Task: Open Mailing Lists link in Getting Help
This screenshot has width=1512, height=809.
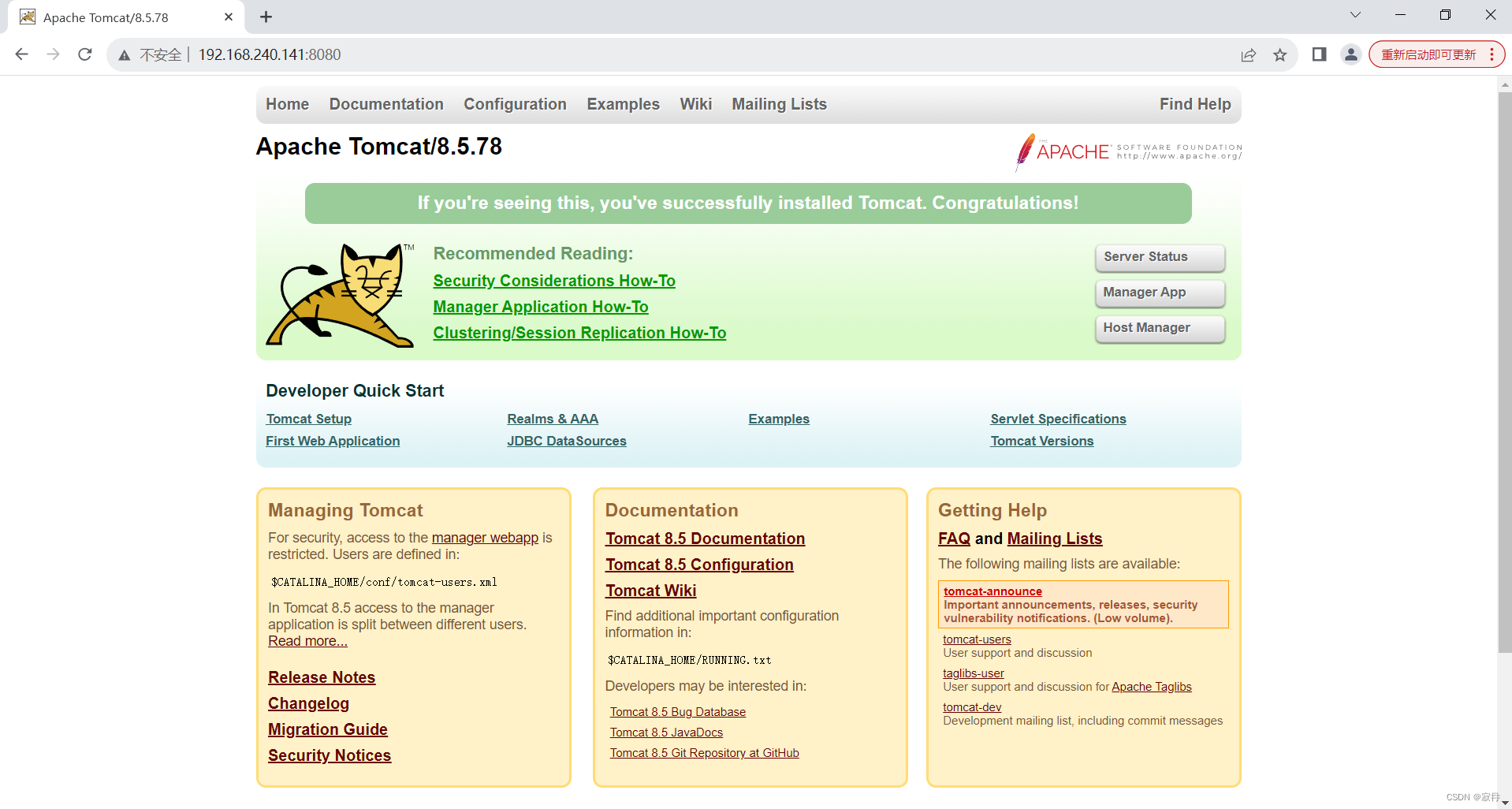Action: click(1055, 539)
